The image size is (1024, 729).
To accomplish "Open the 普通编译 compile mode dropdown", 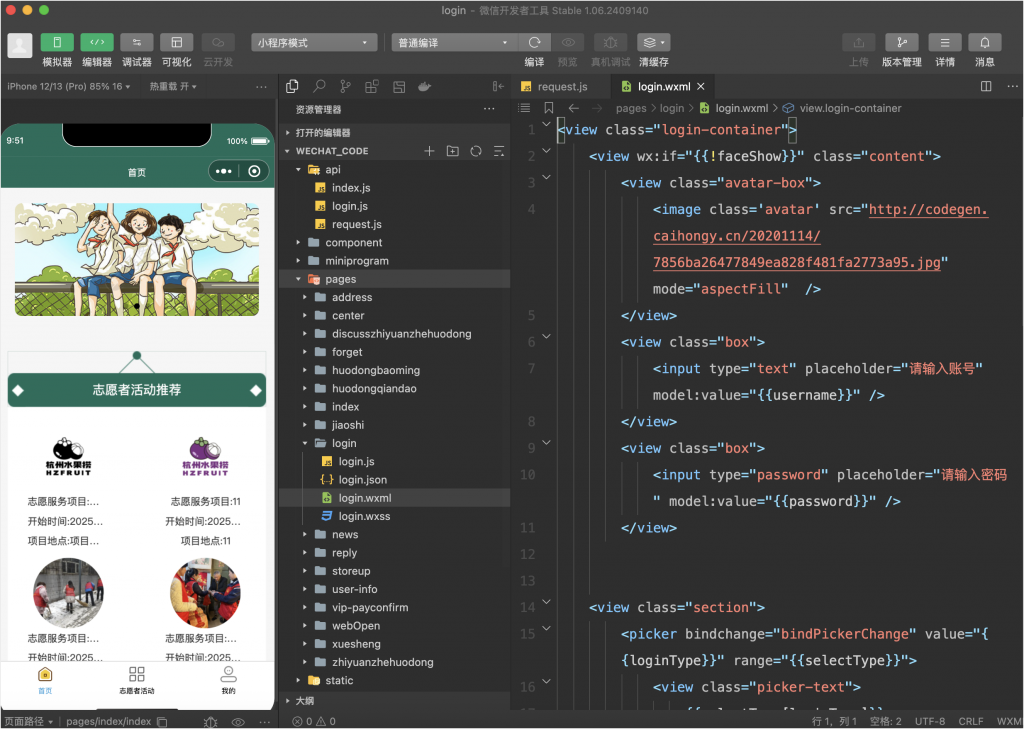I will point(453,42).
